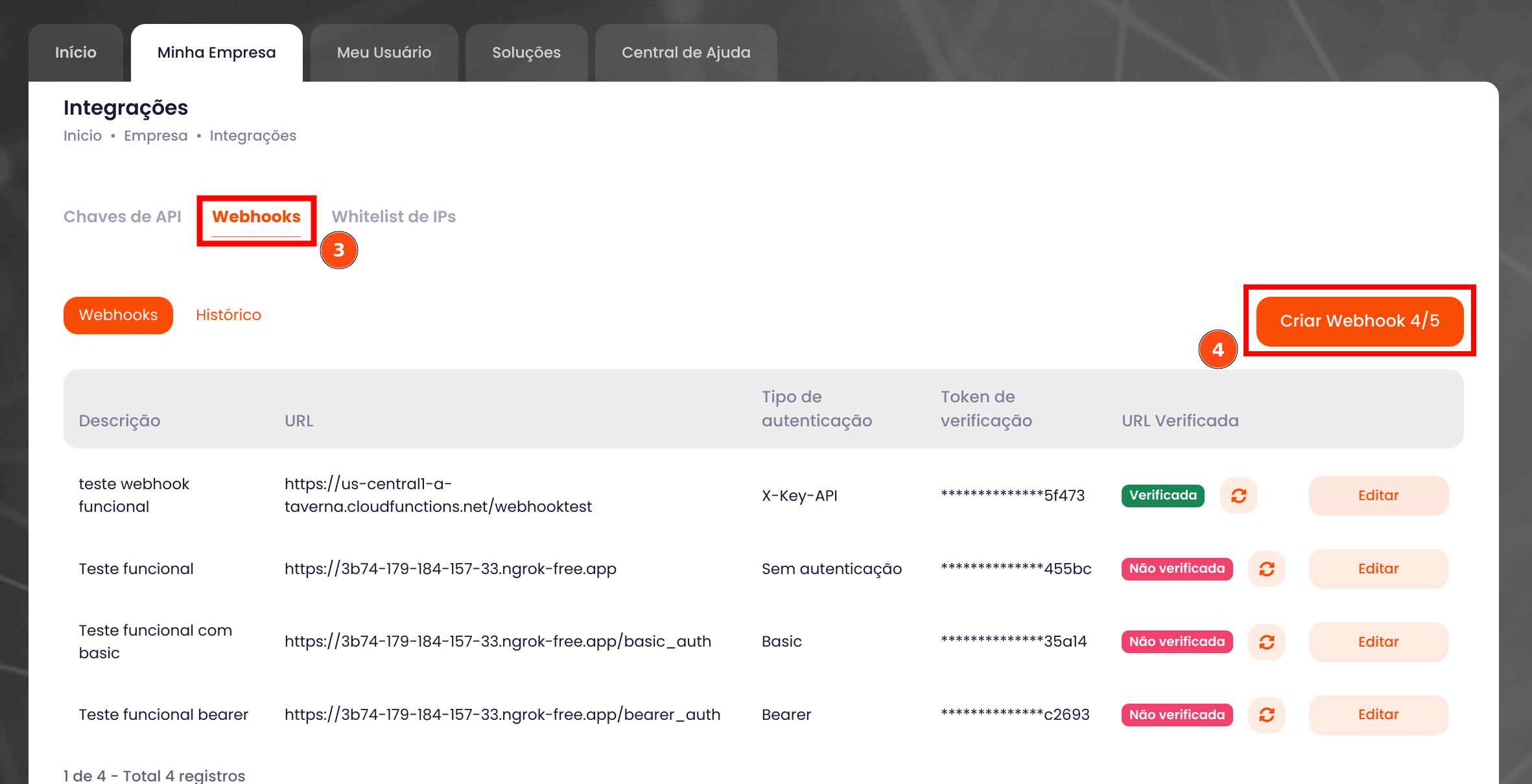Viewport: 1532px width, 784px height.
Task: Open the Início tab
Action: pyautogui.click(x=75, y=52)
